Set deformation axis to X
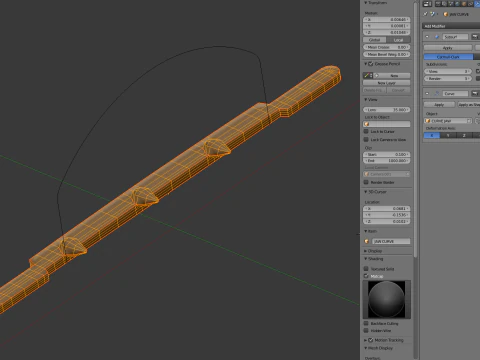480x360 pixels. [432, 135]
